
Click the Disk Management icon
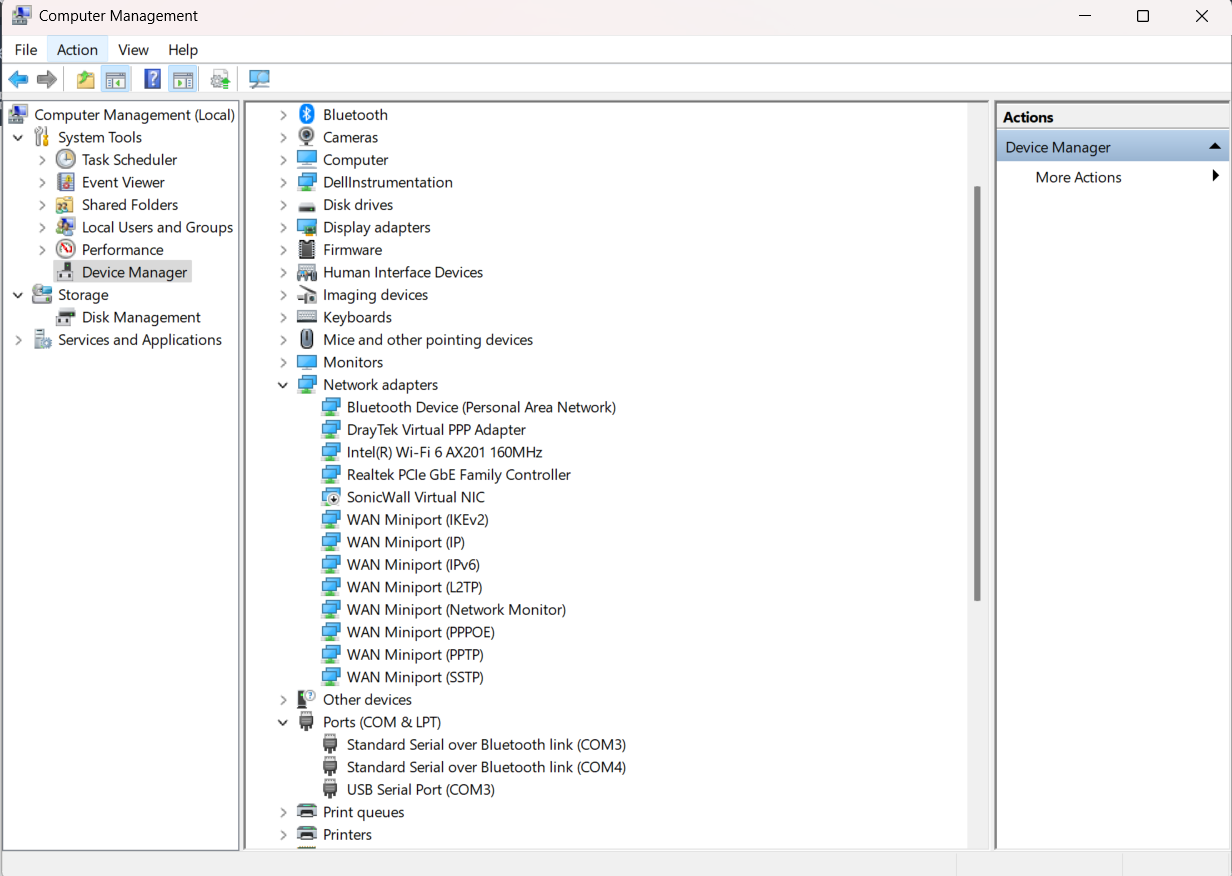point(66,317)
